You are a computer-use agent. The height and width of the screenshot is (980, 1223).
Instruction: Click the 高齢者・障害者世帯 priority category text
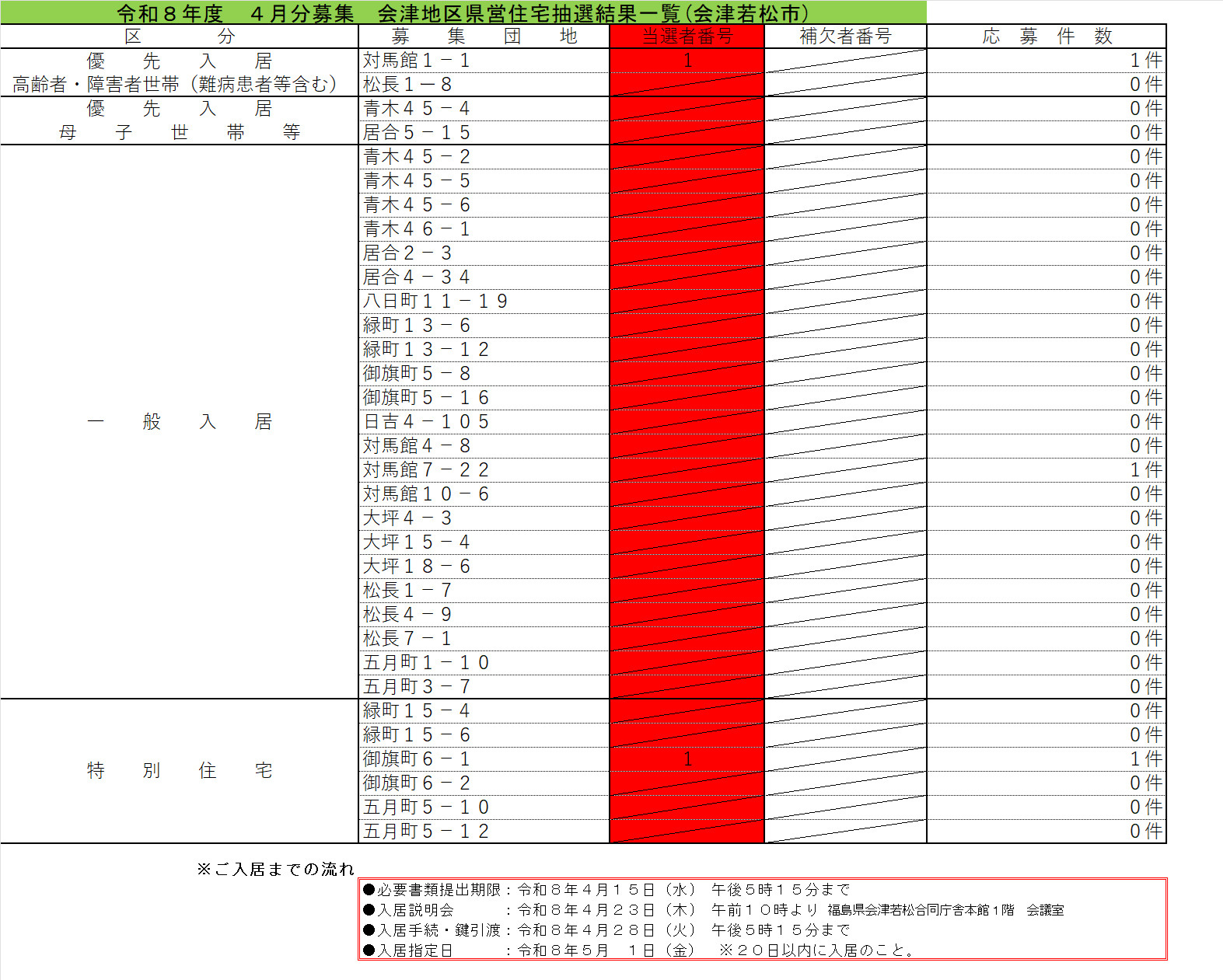tap(175, 85)
